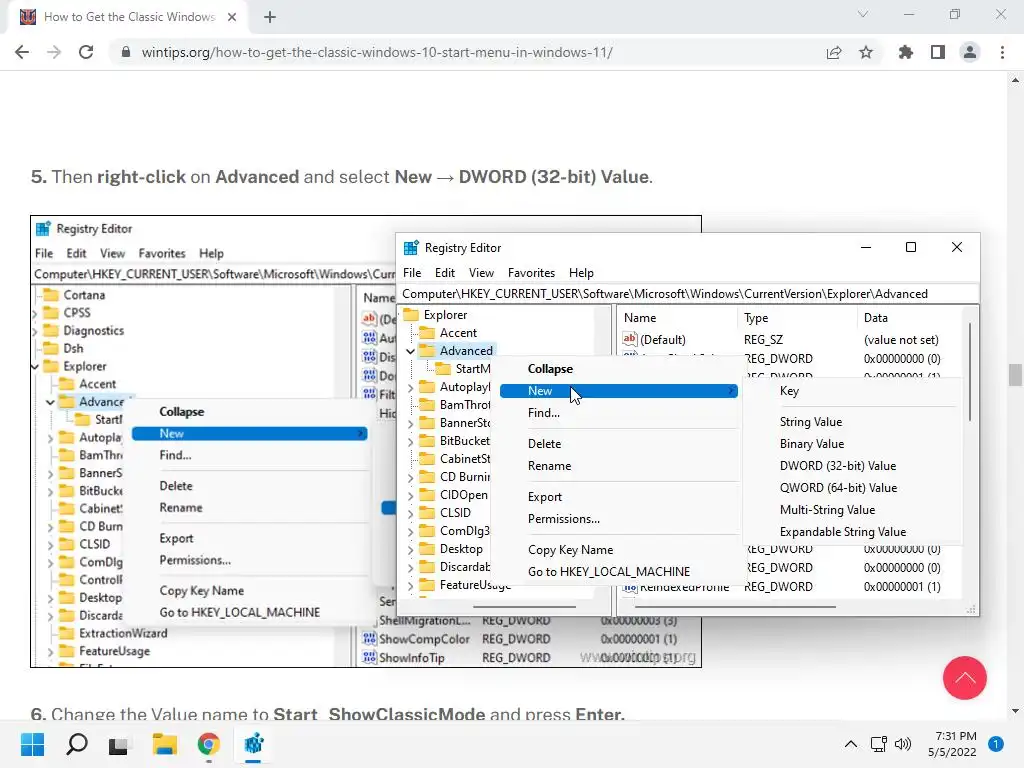Open the Chrome profile avatar

[970, 52]
